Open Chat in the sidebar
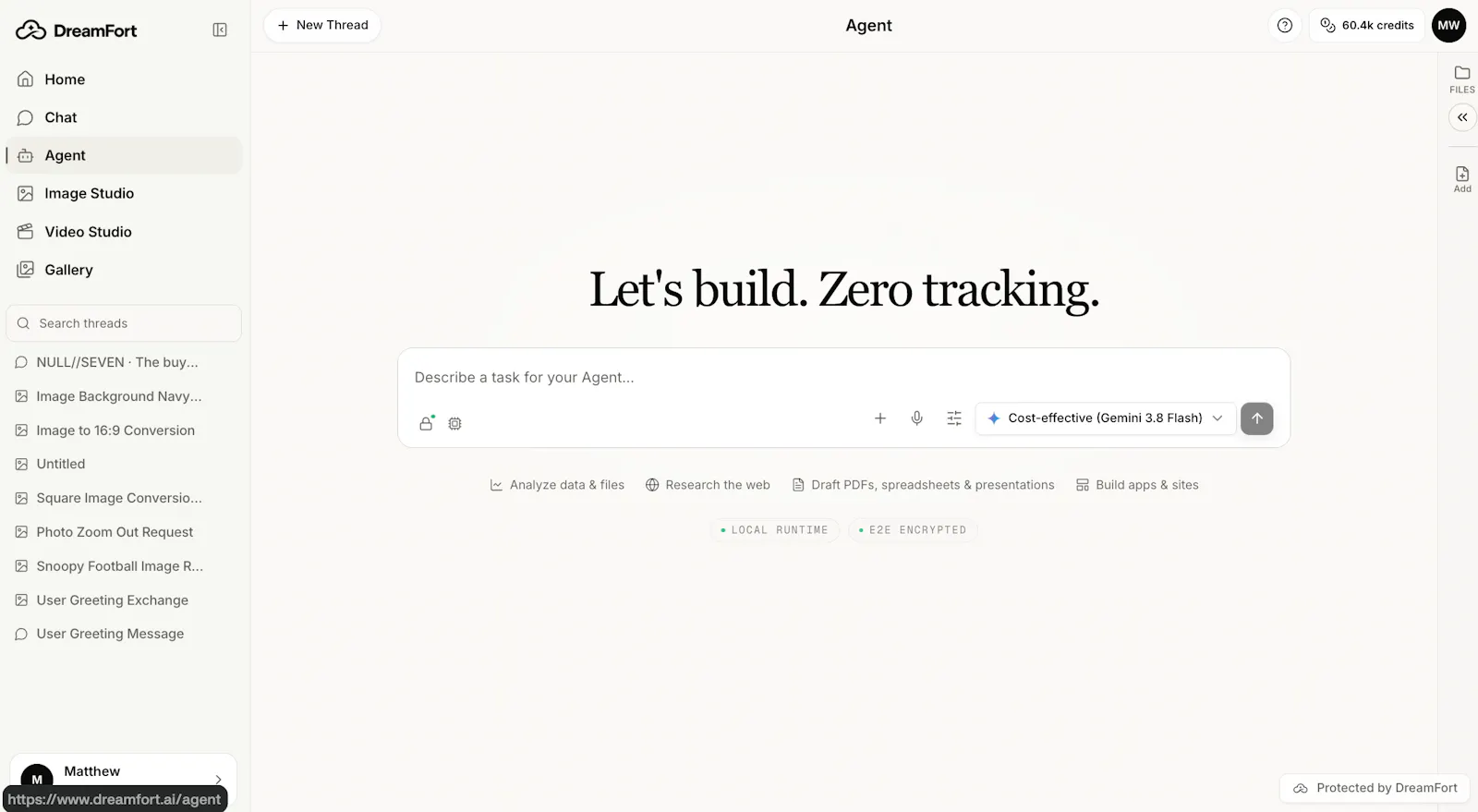 (124, 117)
